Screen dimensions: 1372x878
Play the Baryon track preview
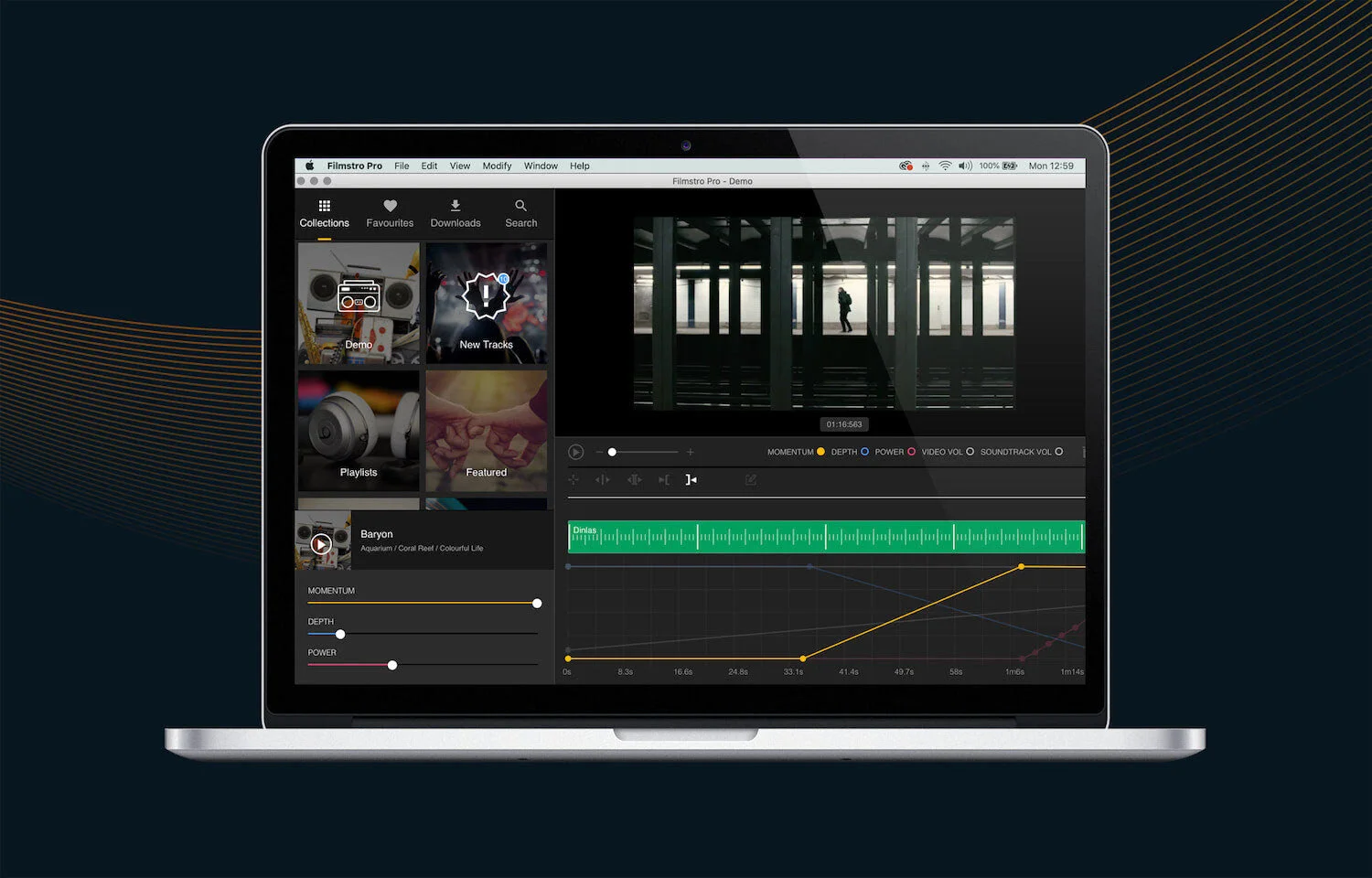[322, 543]
